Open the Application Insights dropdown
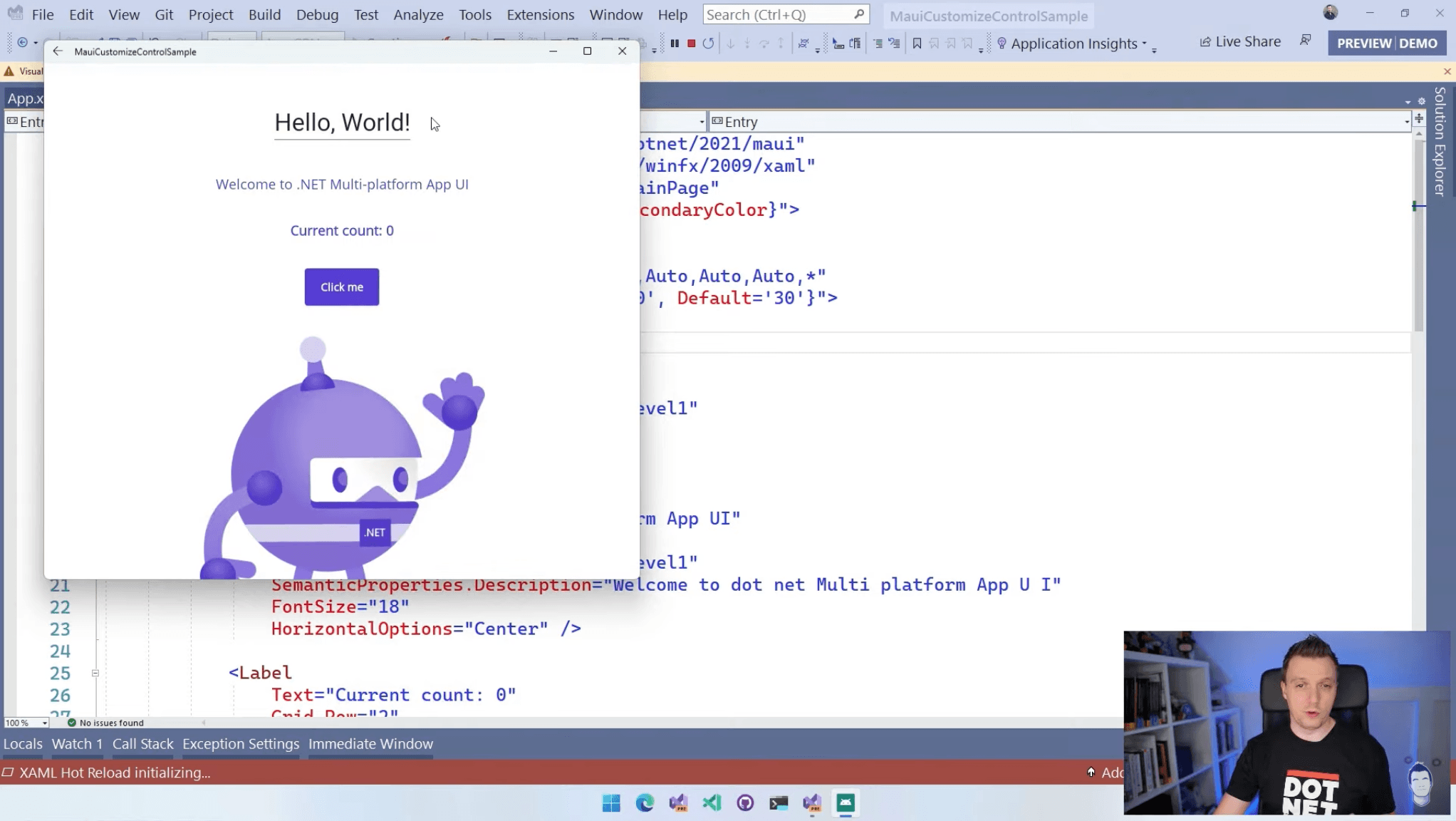The width and height of the screenshot is (1456, 821). pyautogui.click(x=1145, y=43)
